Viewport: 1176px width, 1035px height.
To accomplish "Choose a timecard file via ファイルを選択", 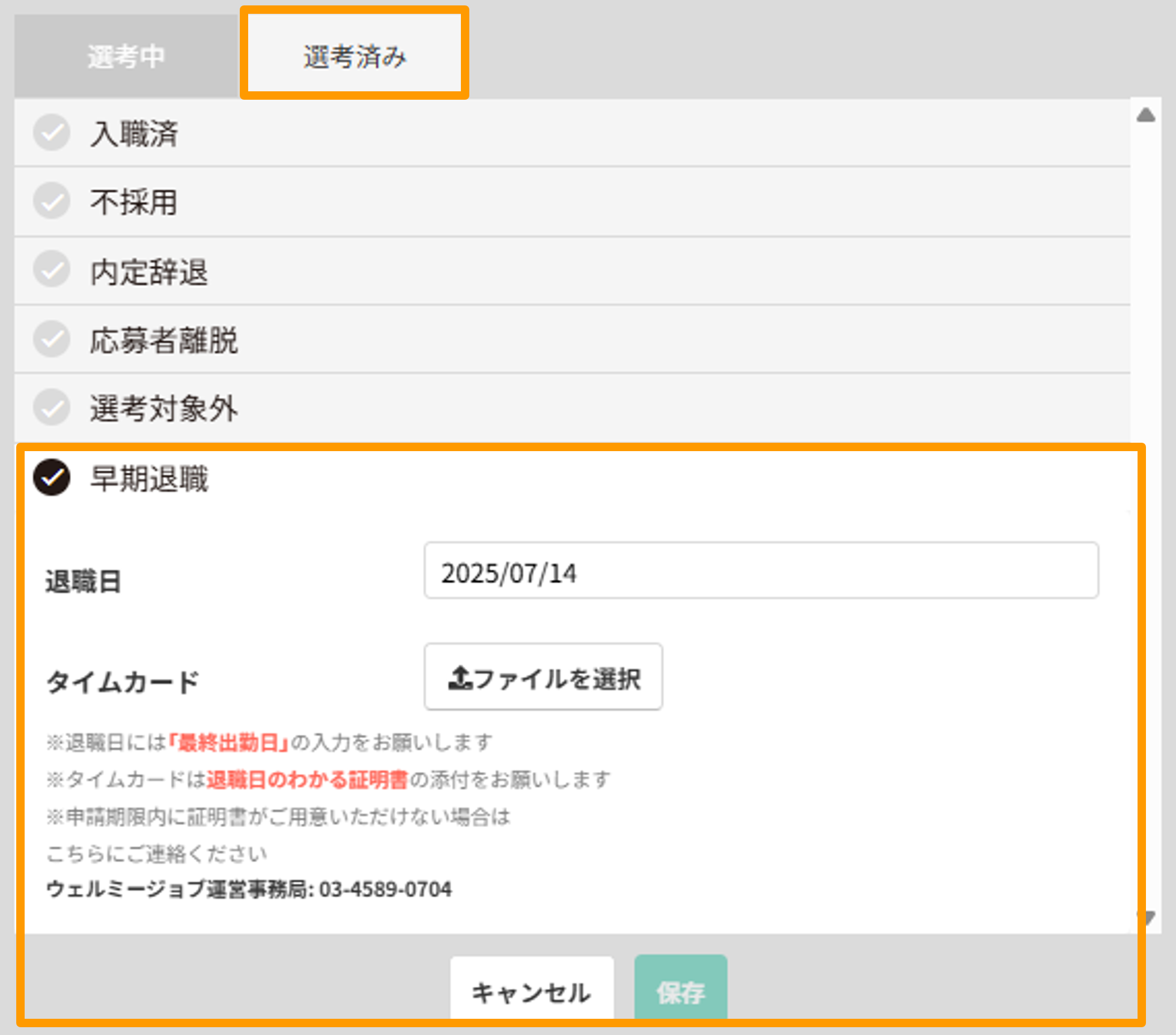I will 543,676.
